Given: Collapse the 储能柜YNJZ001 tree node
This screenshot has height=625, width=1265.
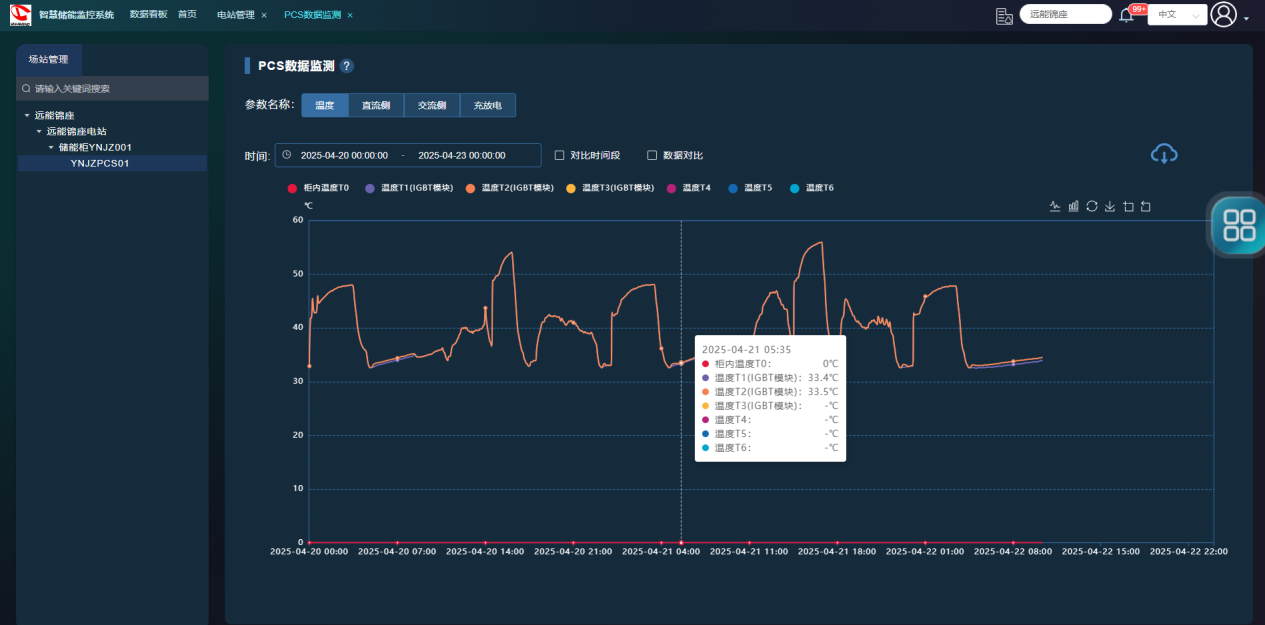Looking at the screenshot, I should [x=51, y=147].
